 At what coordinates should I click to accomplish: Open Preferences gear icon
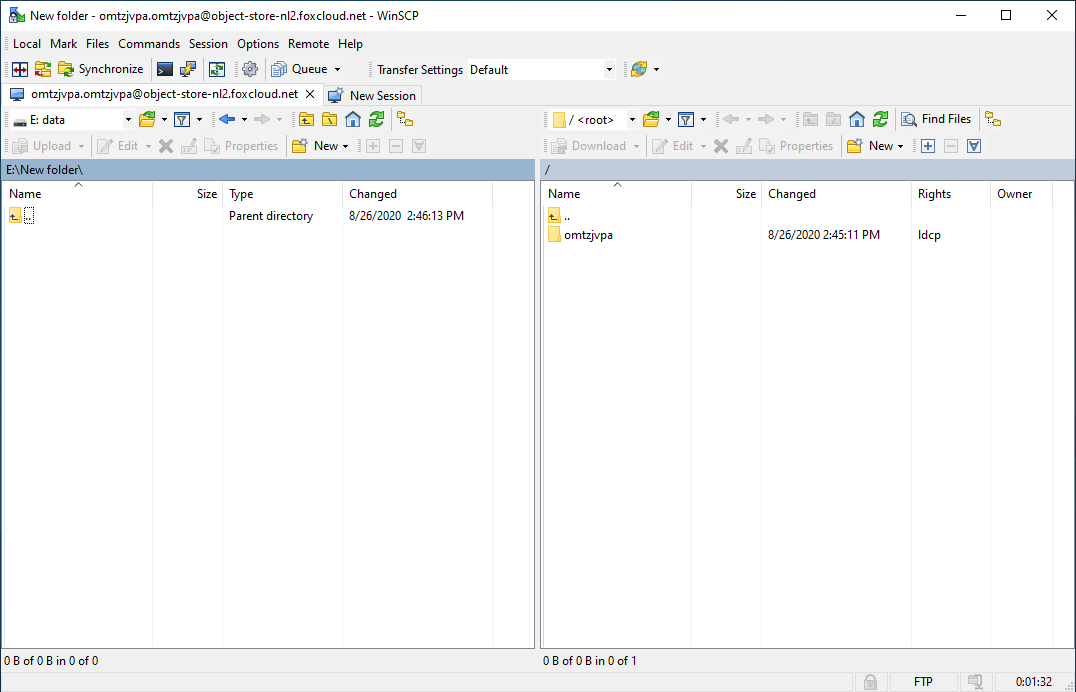(250, 69)
